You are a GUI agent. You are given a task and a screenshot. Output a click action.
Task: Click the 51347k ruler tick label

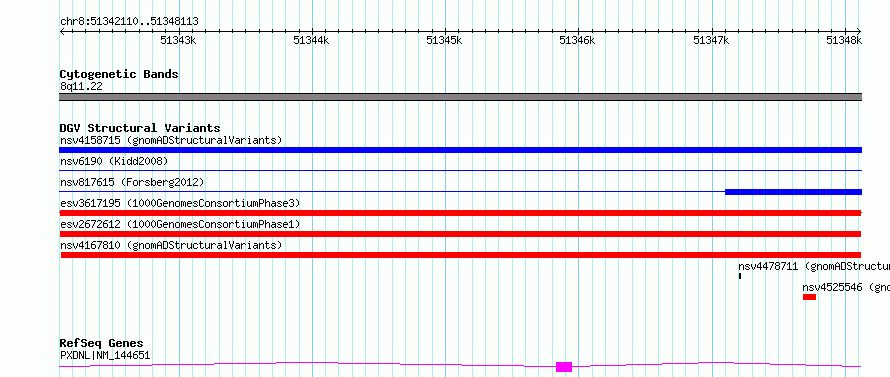[712, 40]
